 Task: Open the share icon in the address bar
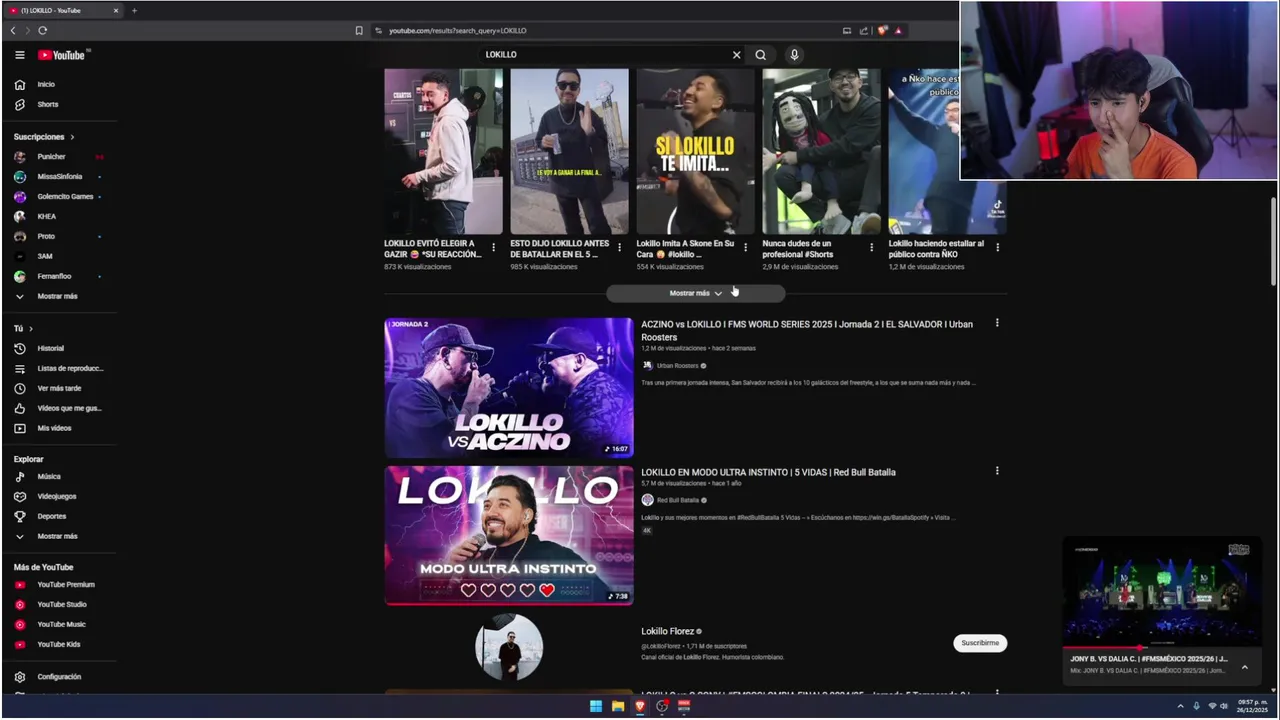click(x=864, y=30)
